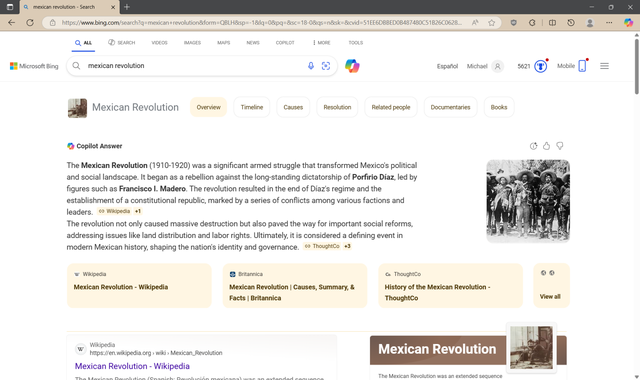640x380 pixels.
Task: Expand the MORE search categories menu
Action: point(322,42)
